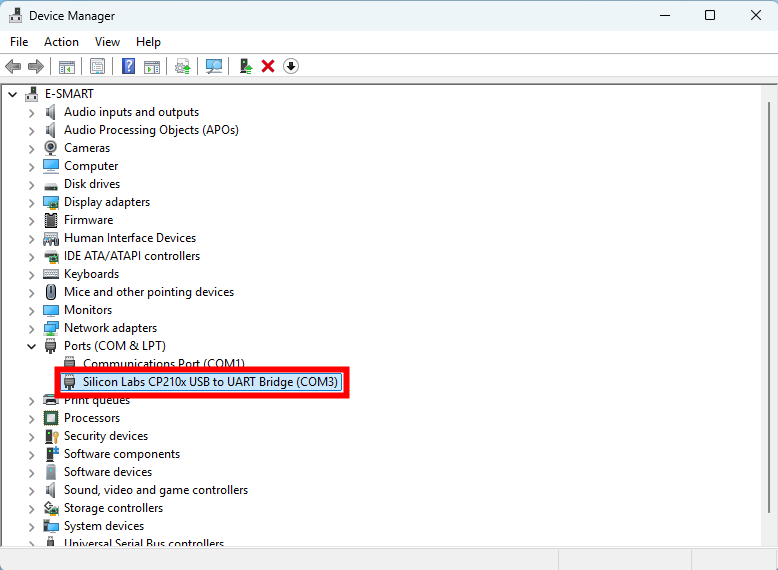Click the Processors category icon

pyautogui.click(x=51, y=418)
